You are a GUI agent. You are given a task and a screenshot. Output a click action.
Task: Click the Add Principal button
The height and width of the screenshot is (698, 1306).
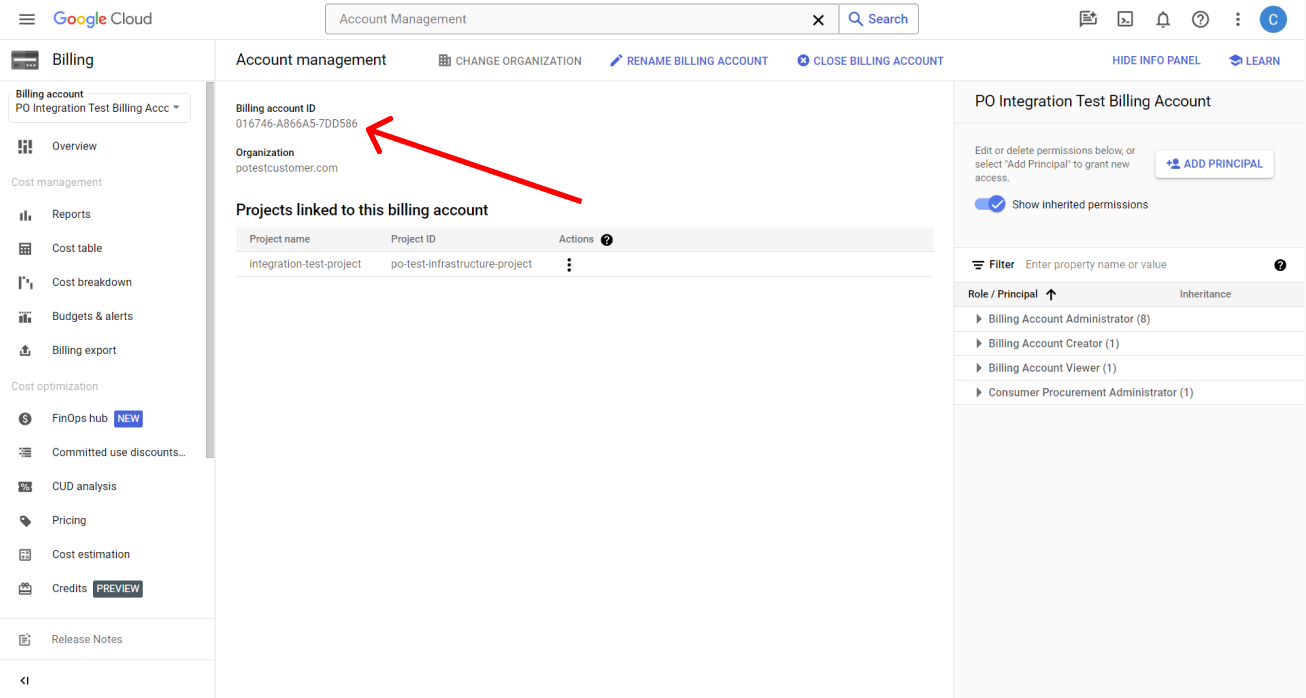pos(1214,164)
